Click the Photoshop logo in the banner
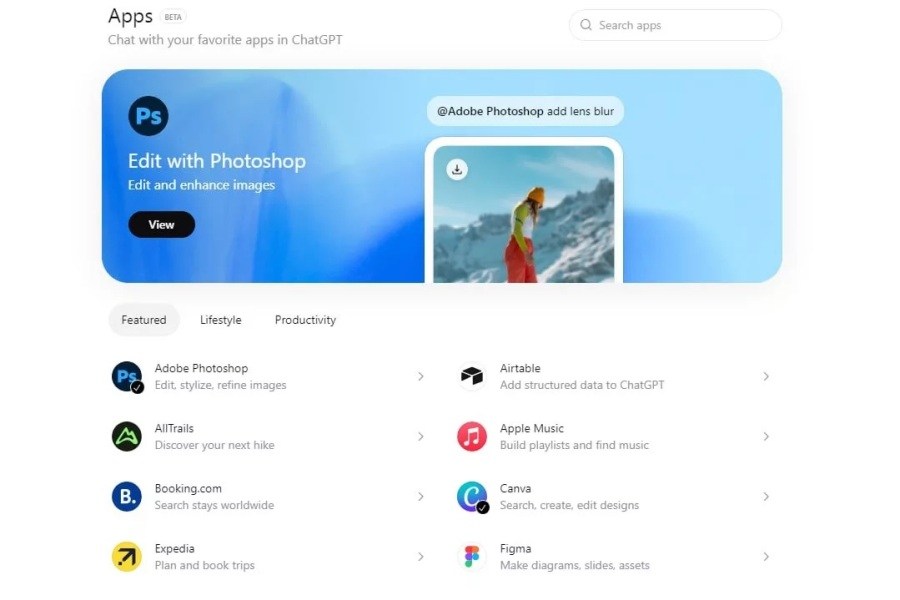Image resolution: width=900 pixels, height=600 pixels. tap(148, 116)
